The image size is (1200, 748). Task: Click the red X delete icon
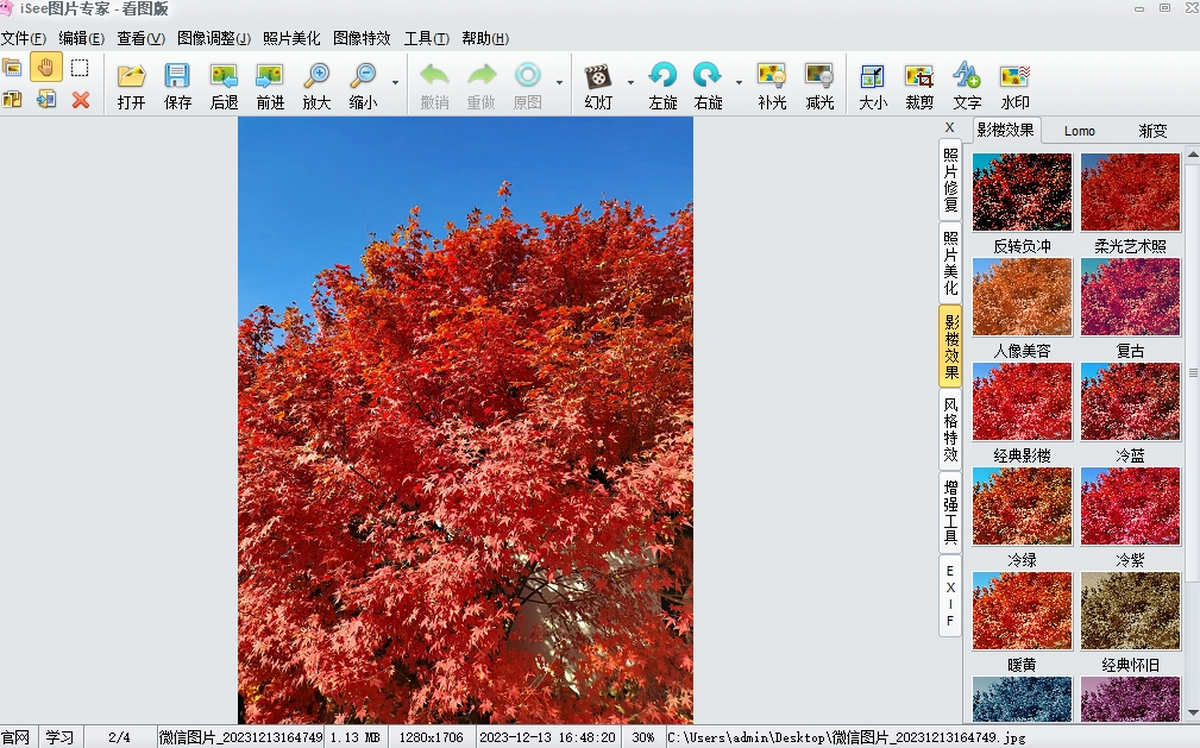click(x=80, y=99)
